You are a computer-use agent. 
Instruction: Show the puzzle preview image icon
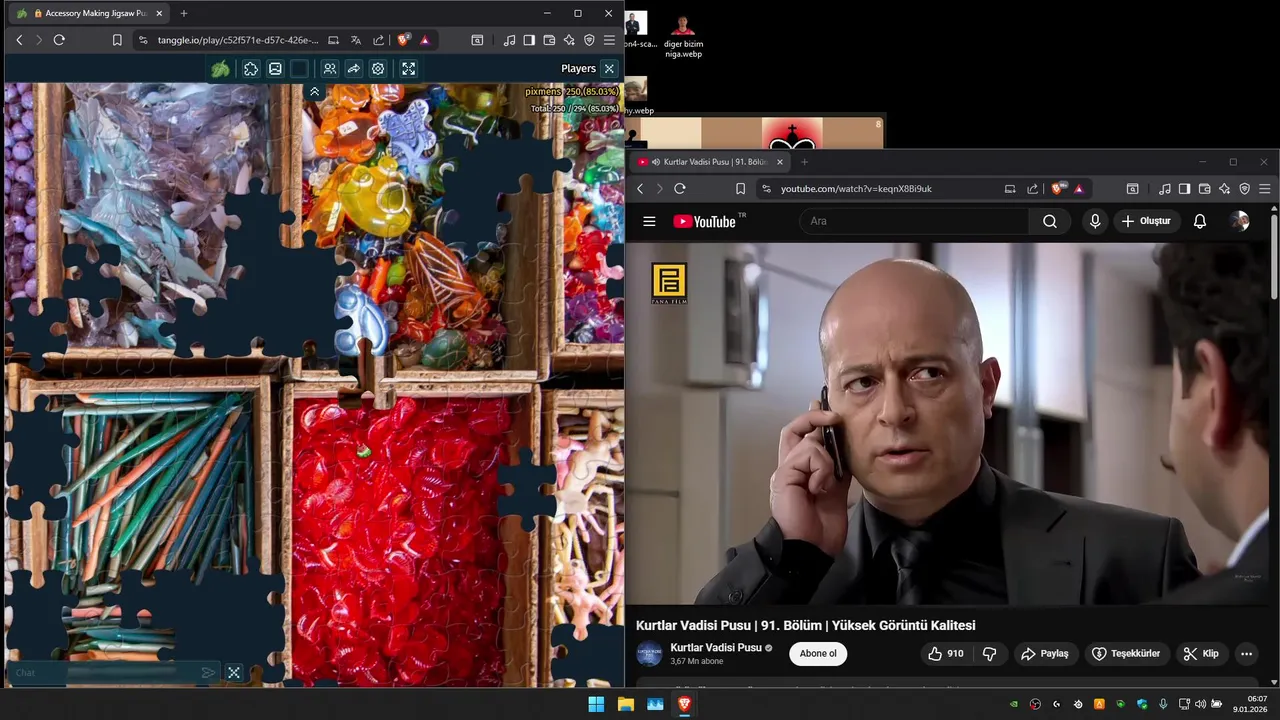(275, 69)
